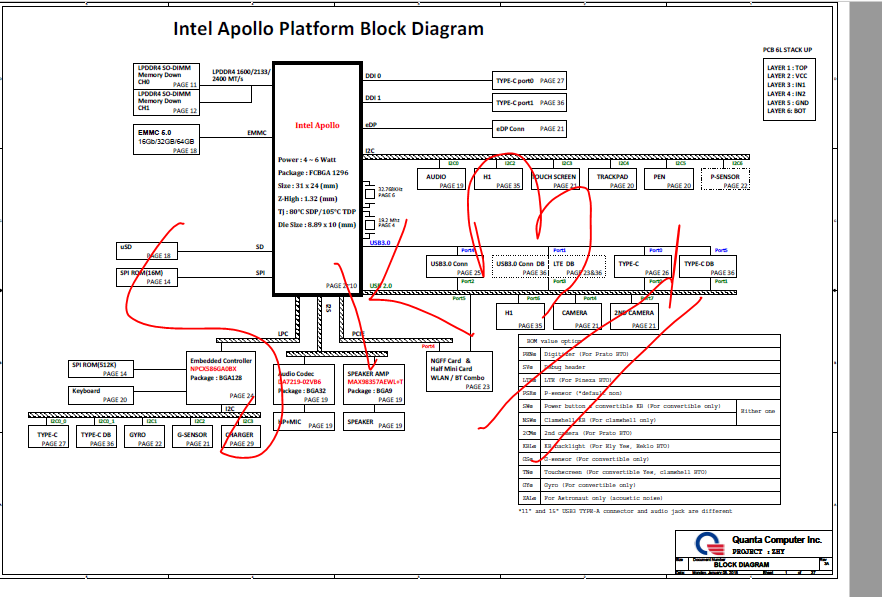Select the CHARGER PAGE 29 block

pos(241,437)
